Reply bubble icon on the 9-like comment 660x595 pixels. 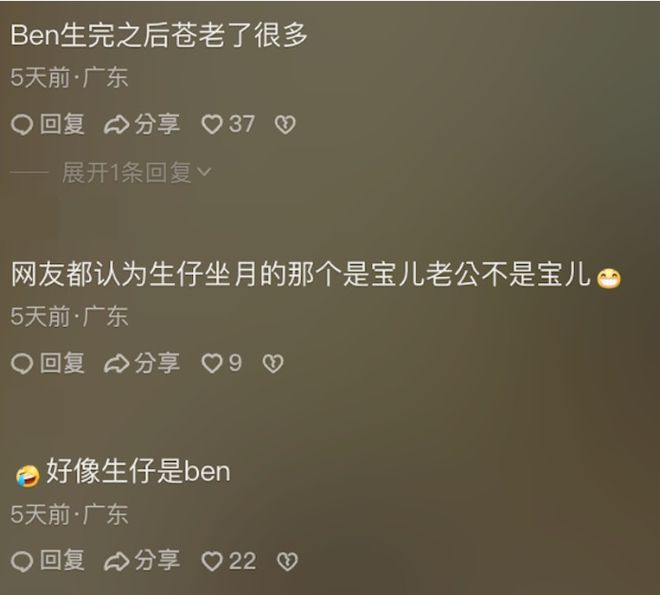(22, 364)
